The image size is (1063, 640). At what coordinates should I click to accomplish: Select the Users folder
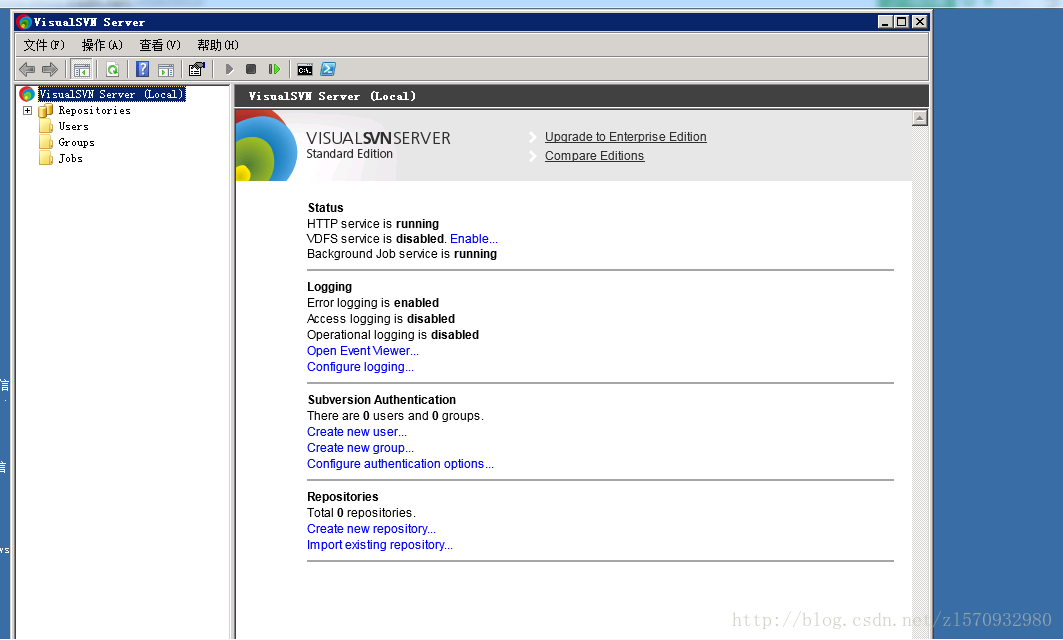coord(73,127)
